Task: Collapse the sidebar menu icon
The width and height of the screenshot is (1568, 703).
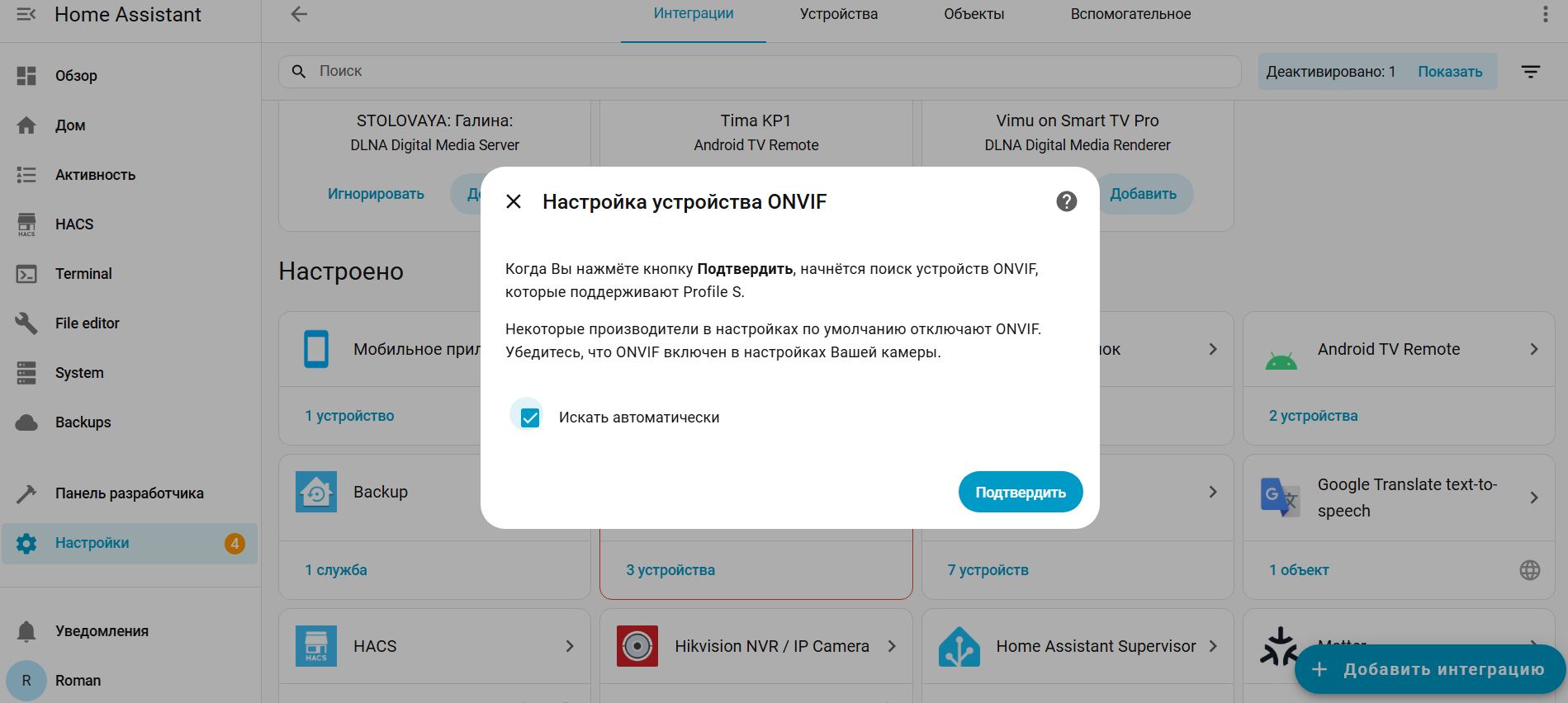Action: pos(26,15)
